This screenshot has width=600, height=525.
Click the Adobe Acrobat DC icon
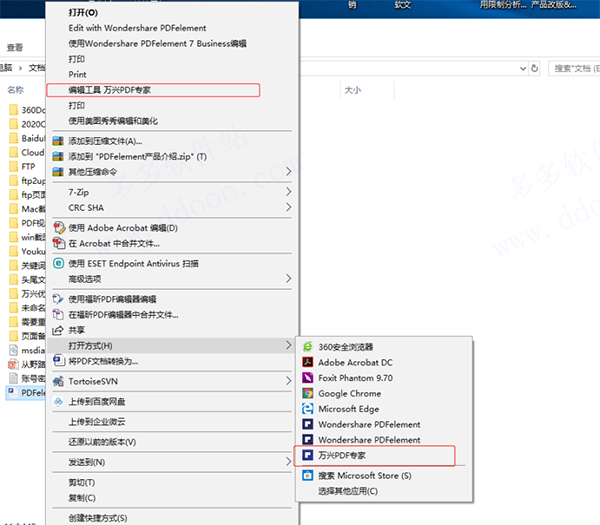coord(308,362)
